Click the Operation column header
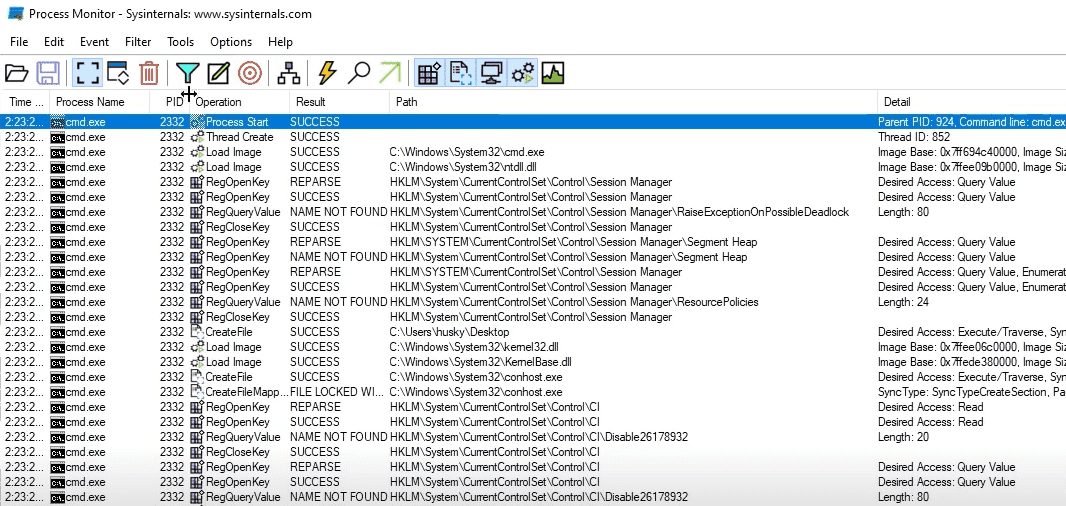This screenshot has width=1066, height=506. (x=239, y=102)
